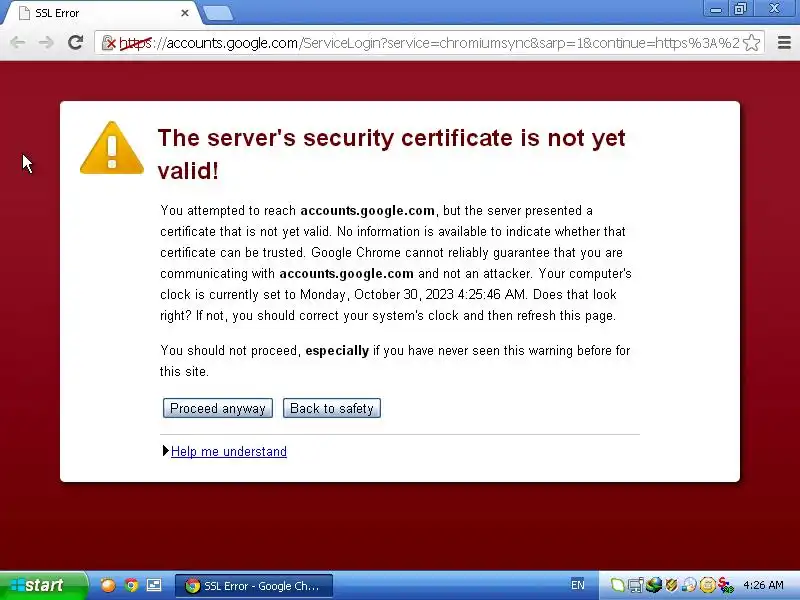Minimize the Chrome window
Screen dimensions: 800x600
[x=716, y=9]
